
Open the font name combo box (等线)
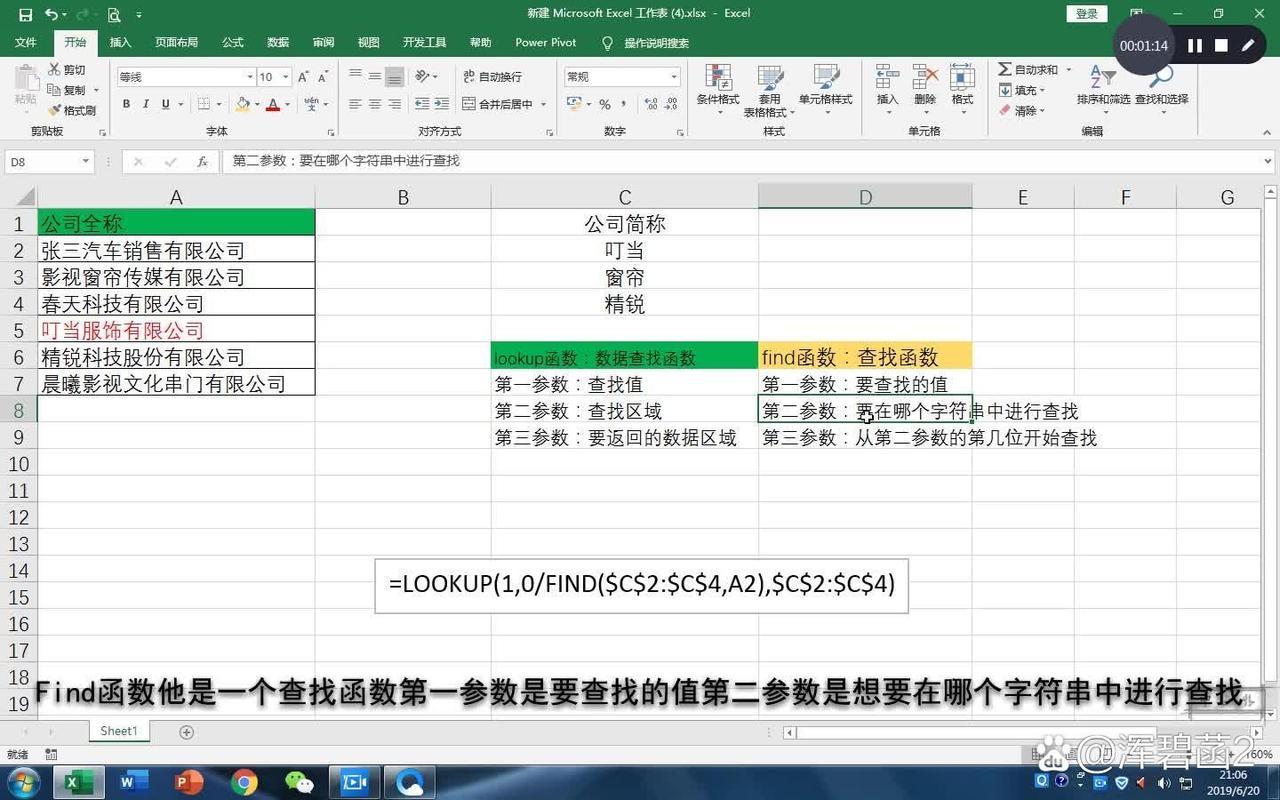click(186, 77)
